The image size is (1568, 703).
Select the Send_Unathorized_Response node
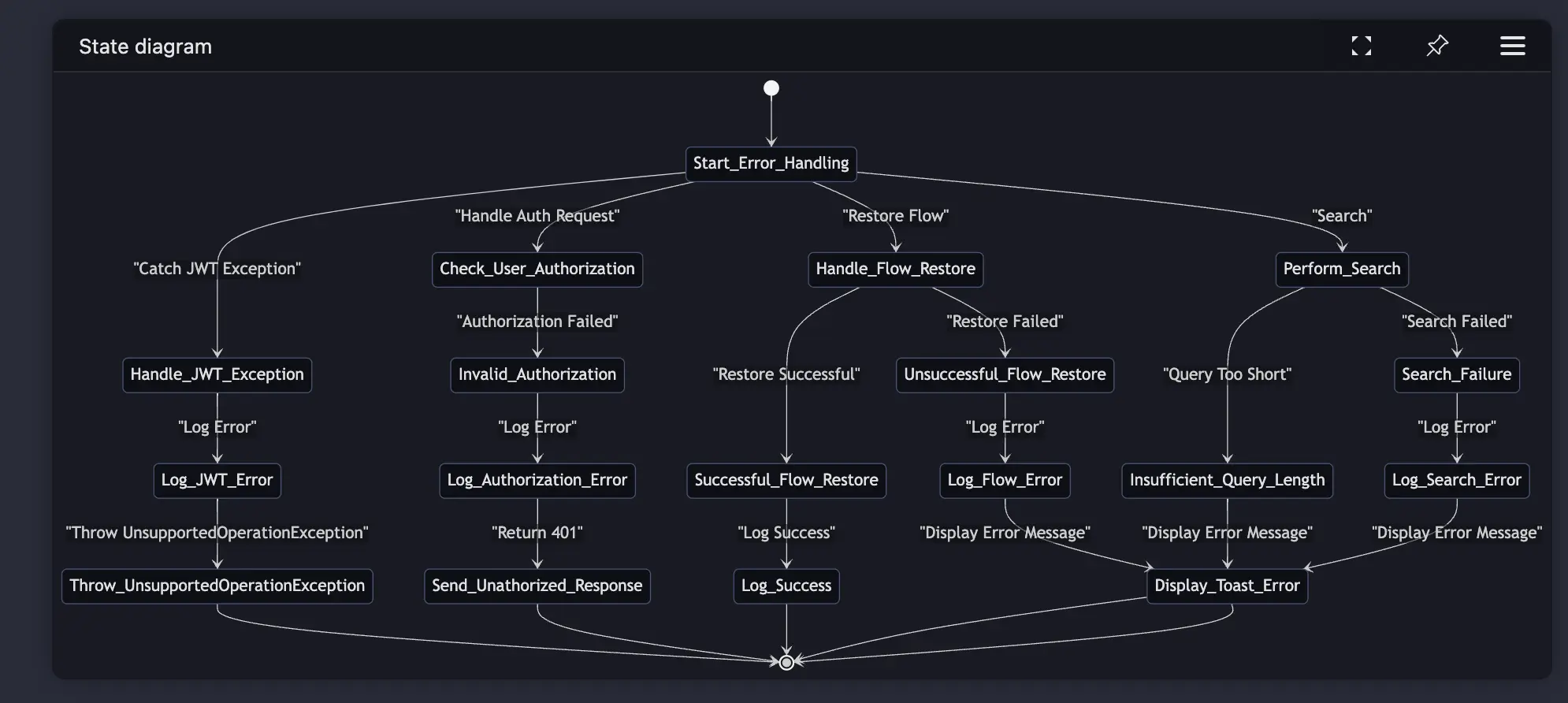coord(537,586)
